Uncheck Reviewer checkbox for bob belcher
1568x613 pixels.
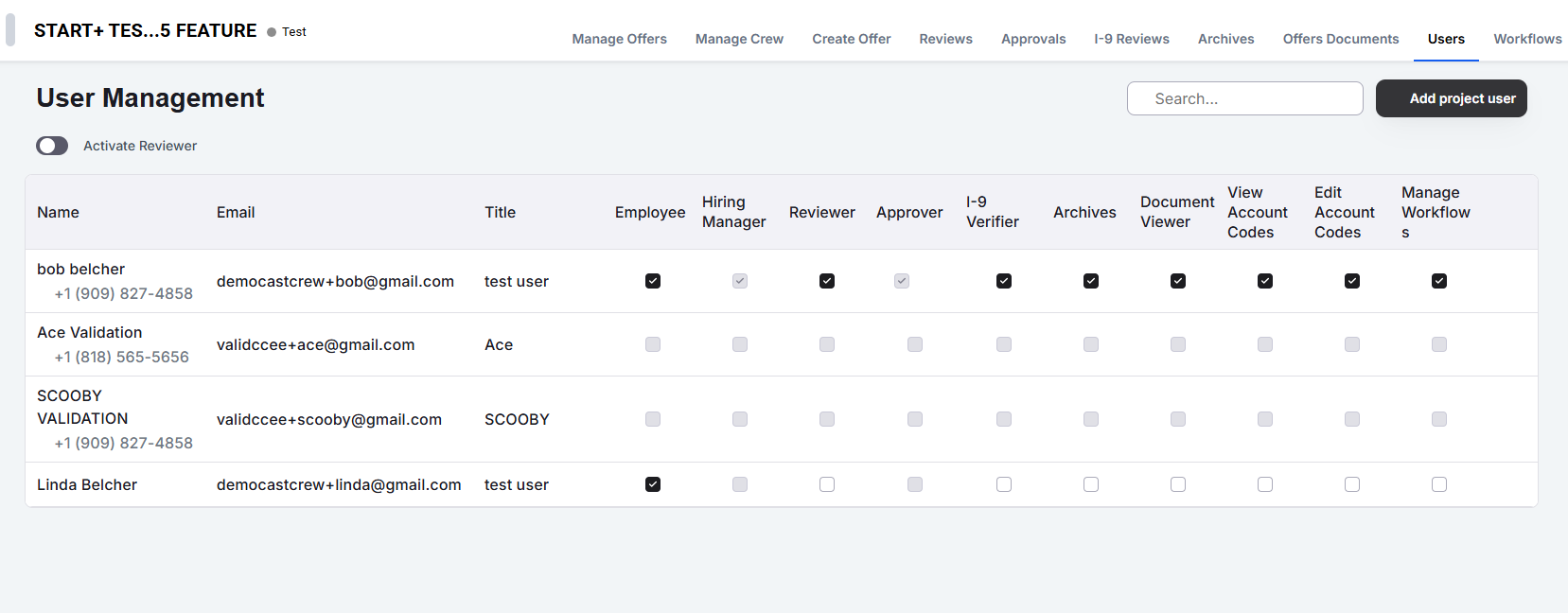point(827,281)
